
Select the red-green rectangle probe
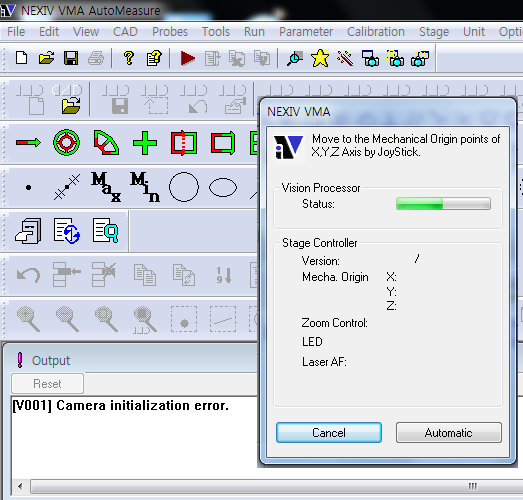click(223, 143)
